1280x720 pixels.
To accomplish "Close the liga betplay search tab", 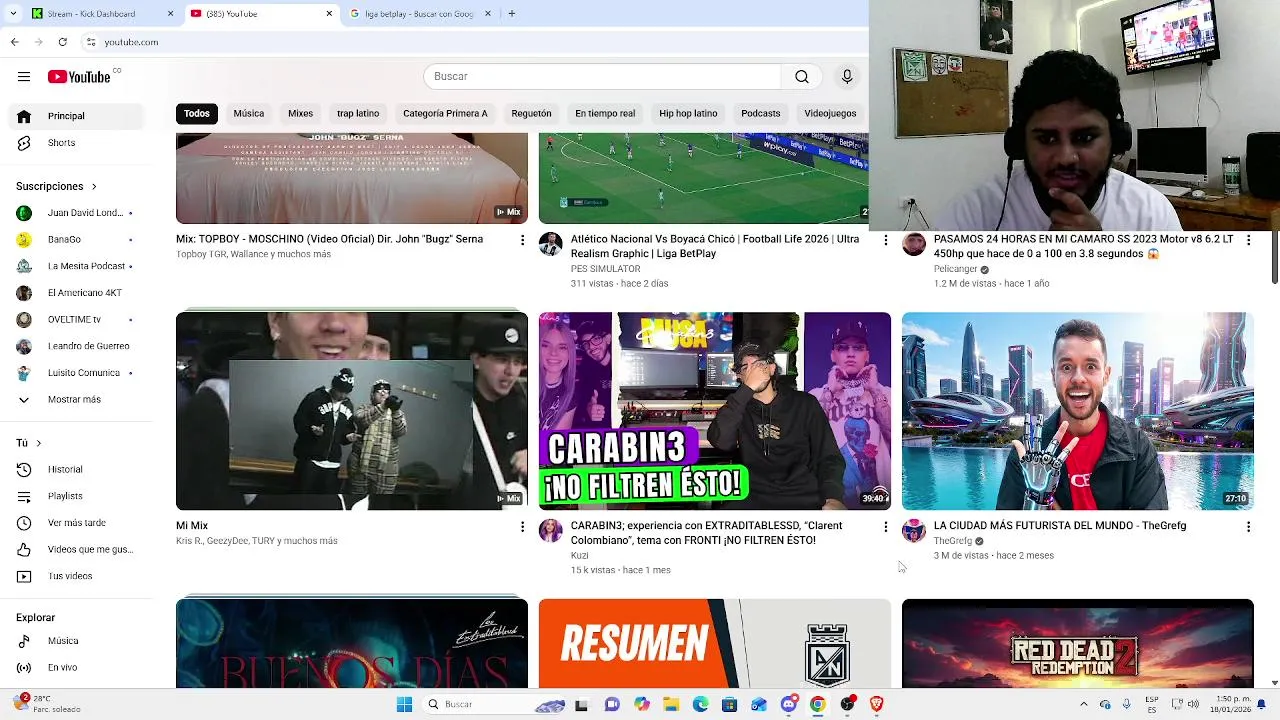I will 488,14.
